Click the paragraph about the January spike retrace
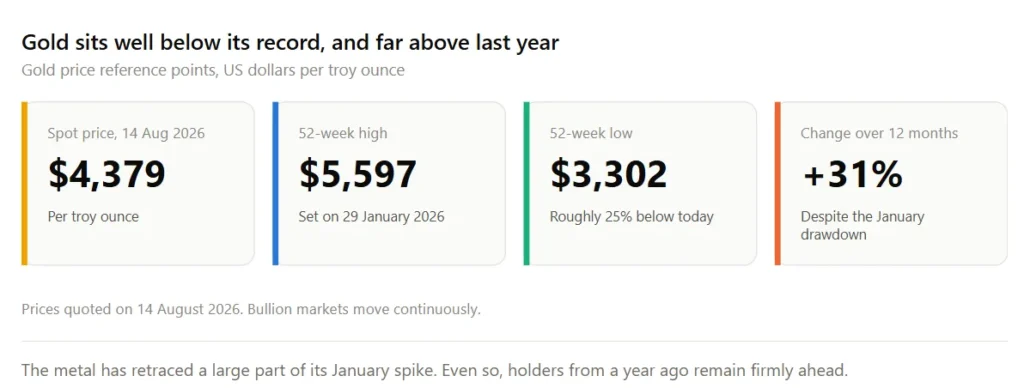 coord(434,370)
